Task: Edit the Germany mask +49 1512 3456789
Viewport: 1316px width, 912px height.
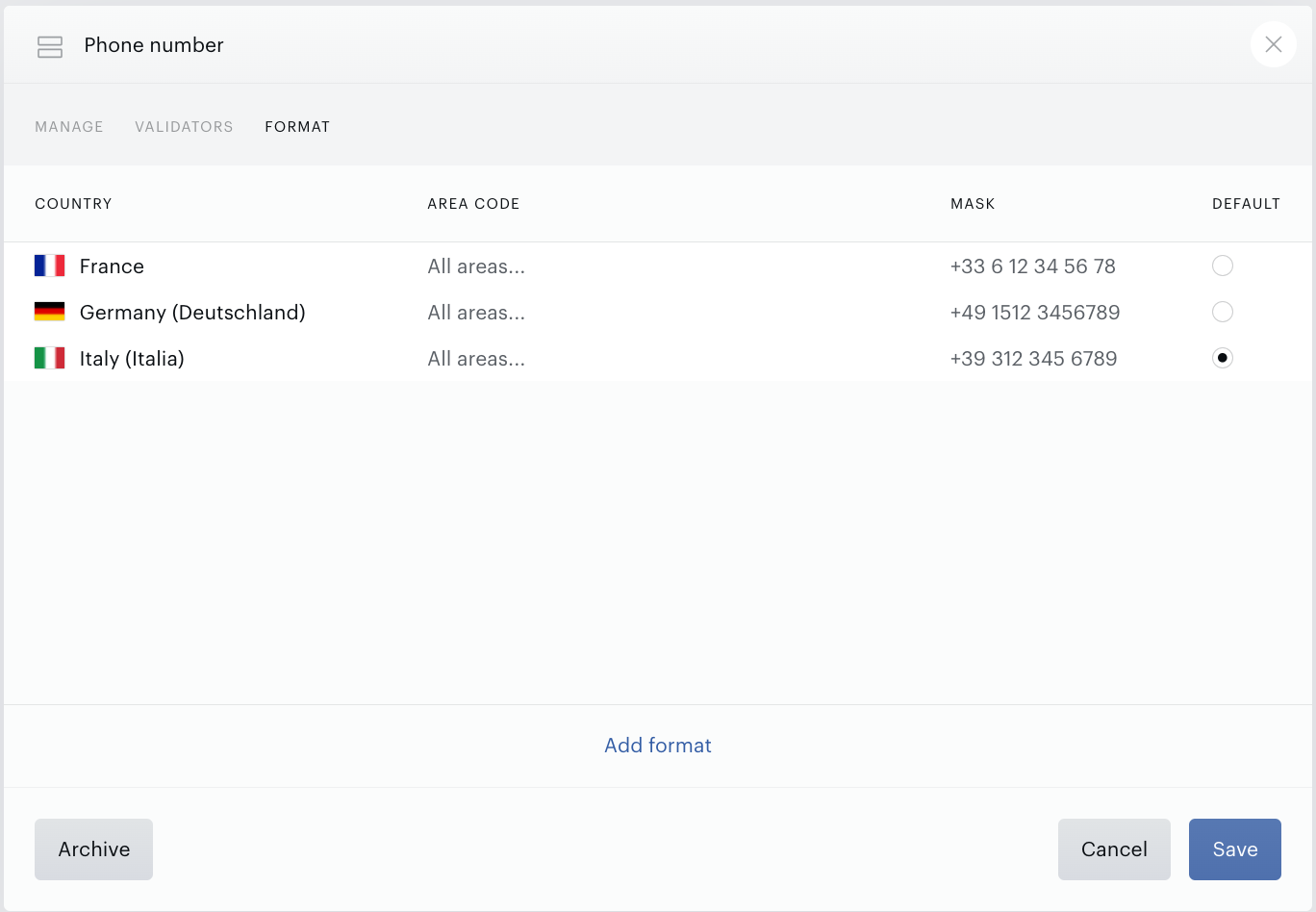Action: [1035, 313]
